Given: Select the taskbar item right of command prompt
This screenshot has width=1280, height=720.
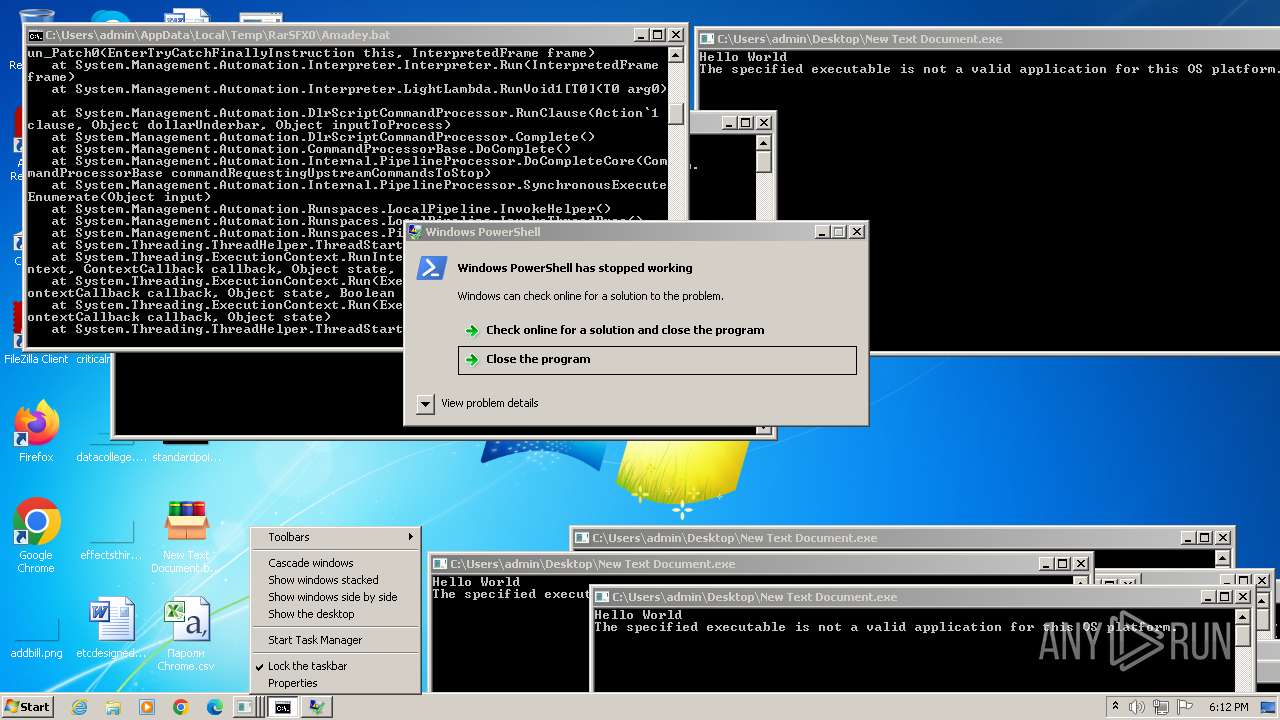Looking at the screenshot, I should point(317,707).
